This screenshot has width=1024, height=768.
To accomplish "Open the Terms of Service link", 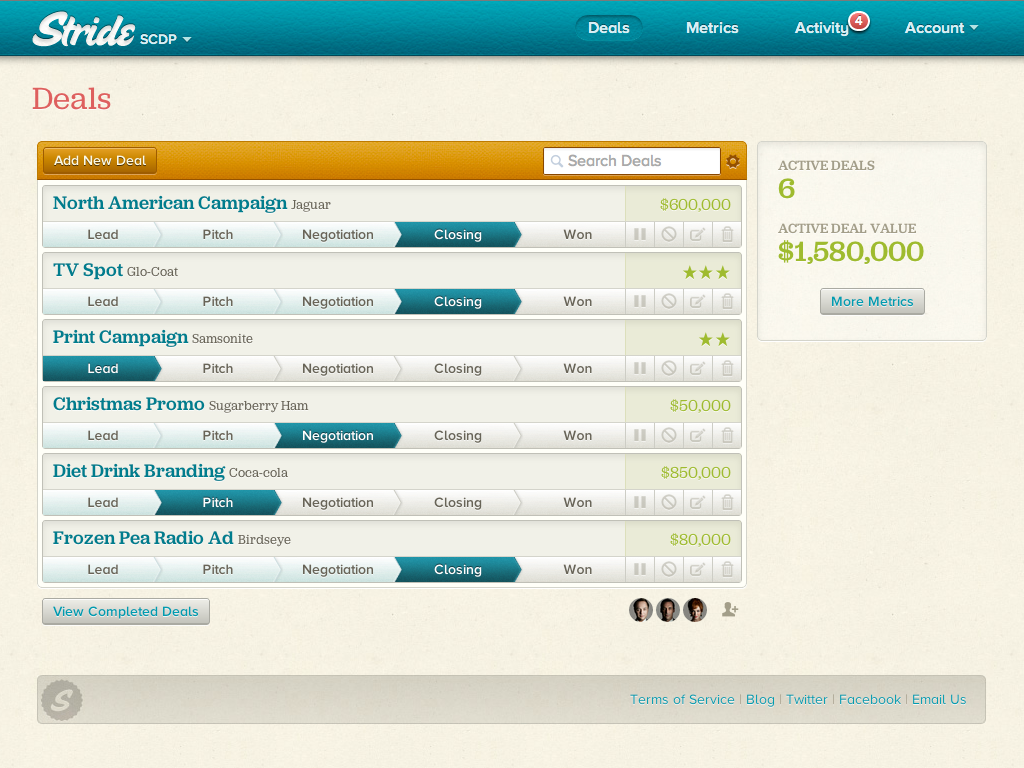I will [682, 699].
